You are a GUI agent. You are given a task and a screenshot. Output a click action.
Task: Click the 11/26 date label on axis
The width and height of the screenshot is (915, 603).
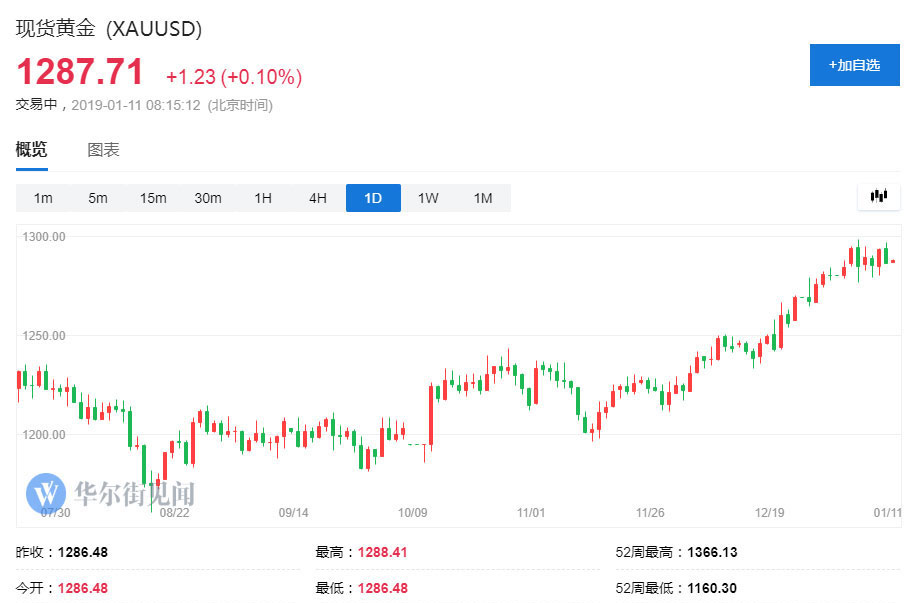[x=650, y=512]
